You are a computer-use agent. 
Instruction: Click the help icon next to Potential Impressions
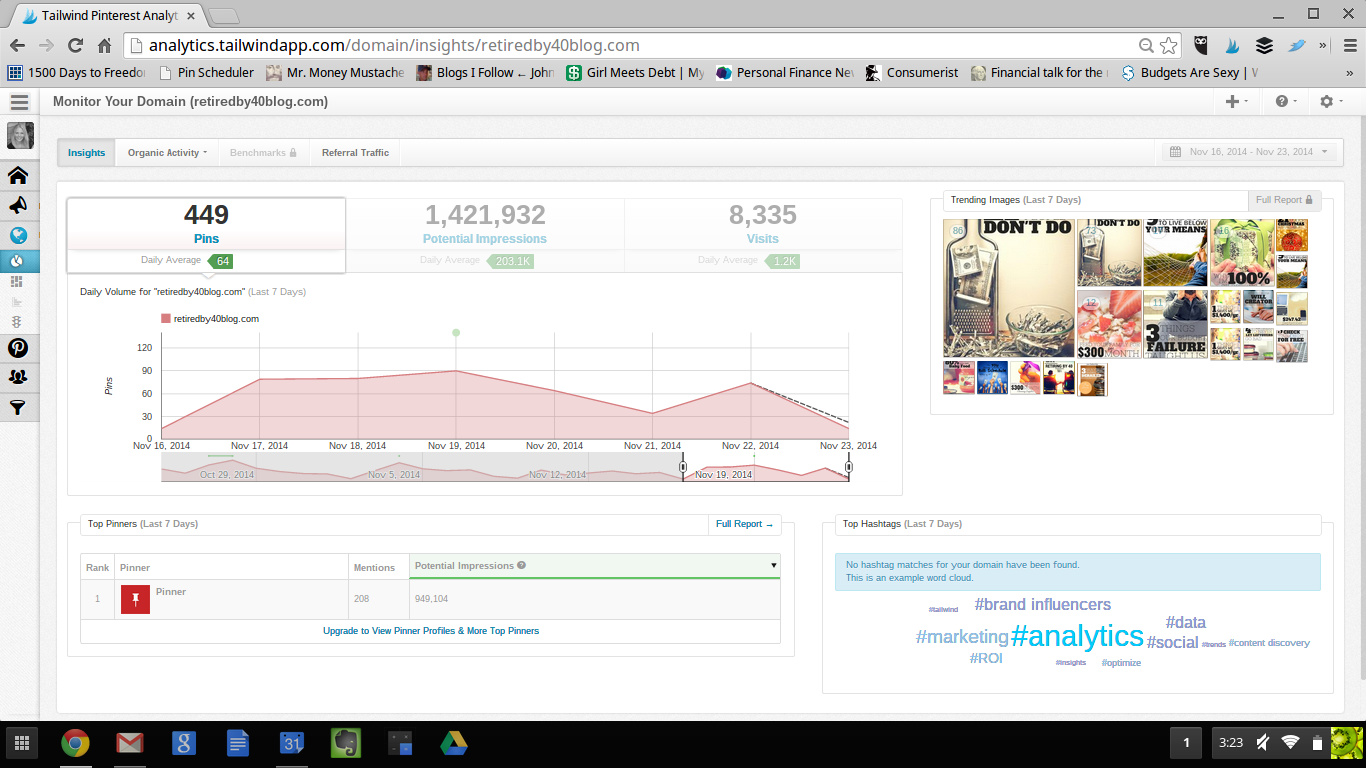[x=522, y=566]
